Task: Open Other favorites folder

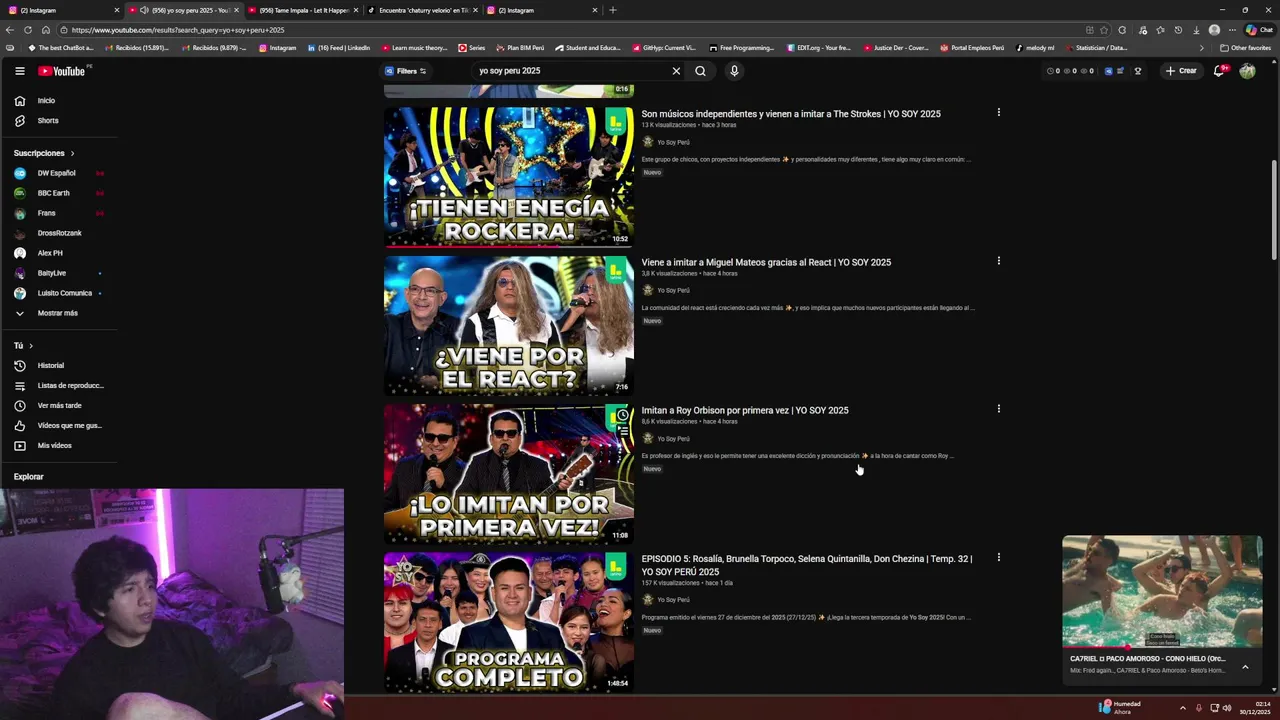Action: pos(1245,48)
